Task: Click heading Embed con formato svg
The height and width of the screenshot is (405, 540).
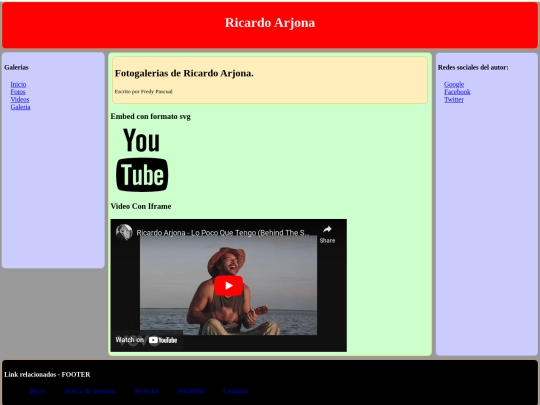Action: pyautogui.click(x=150, y=116)
